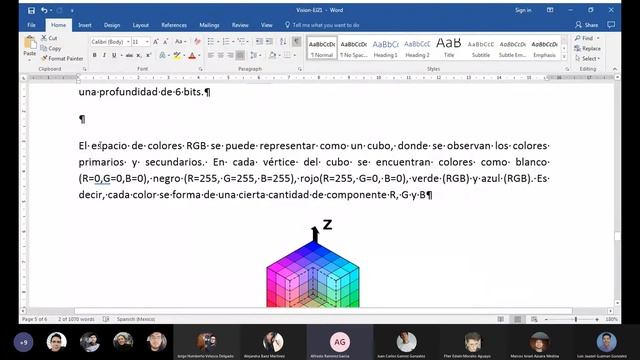Open the font size dropdown
The image size is (640, 360).
point(147,42)
